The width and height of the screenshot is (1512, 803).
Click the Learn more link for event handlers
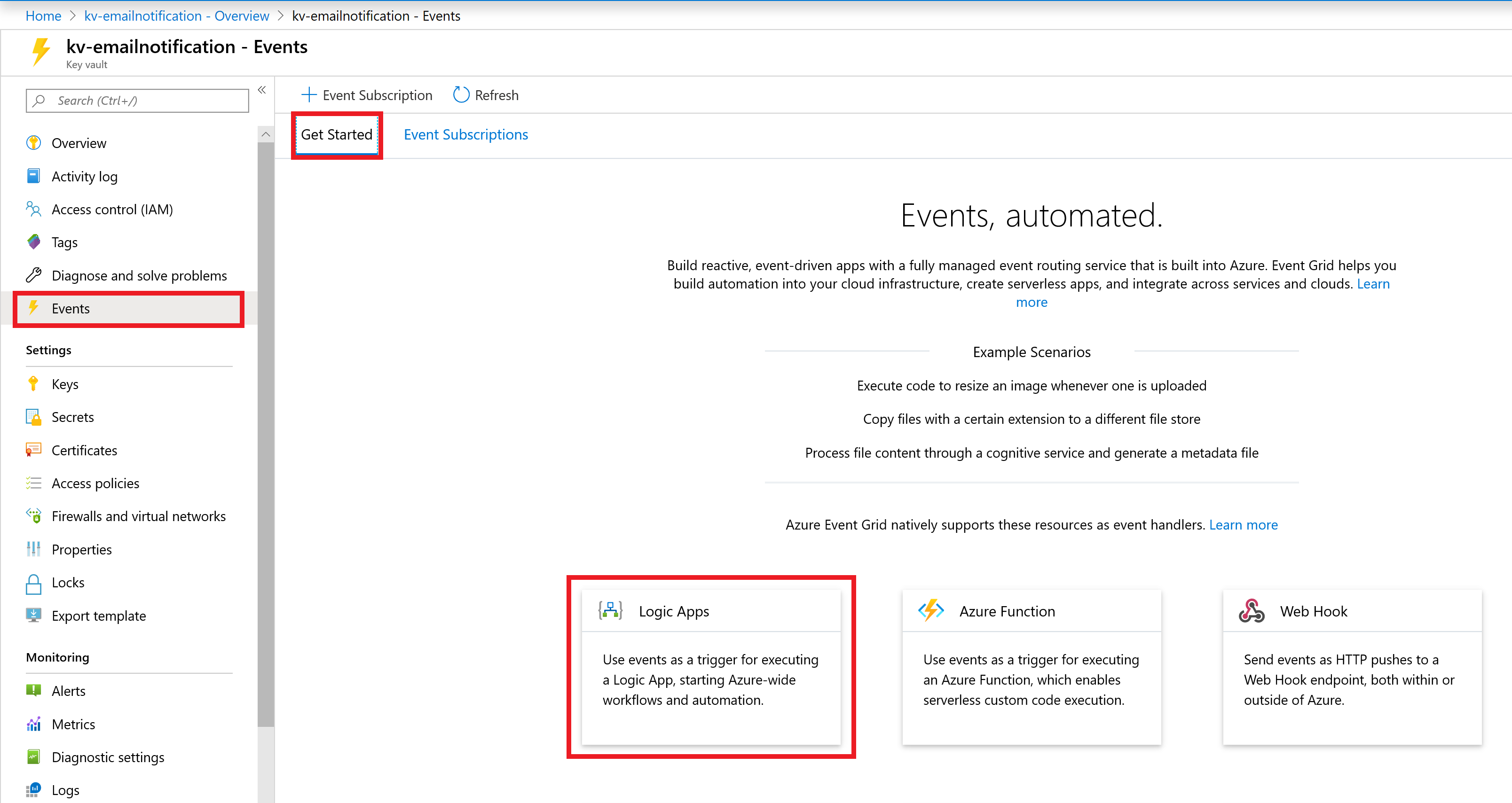coord(1244,524)
